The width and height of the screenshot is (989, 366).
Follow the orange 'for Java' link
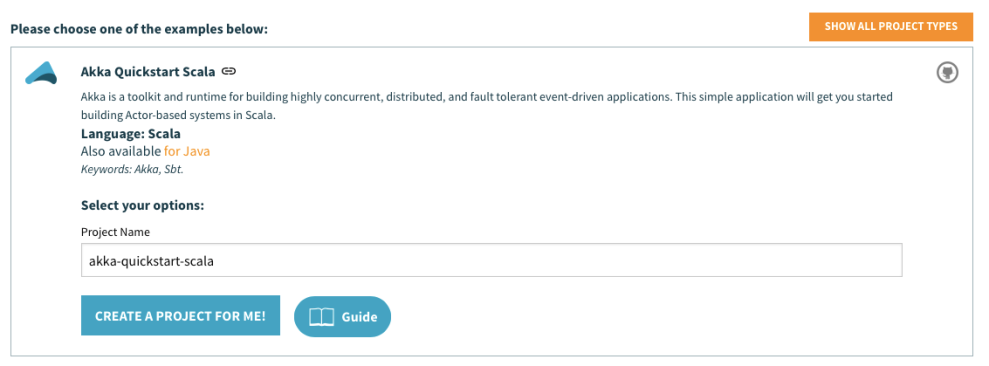pyautogui.click(x=187, y=151)
